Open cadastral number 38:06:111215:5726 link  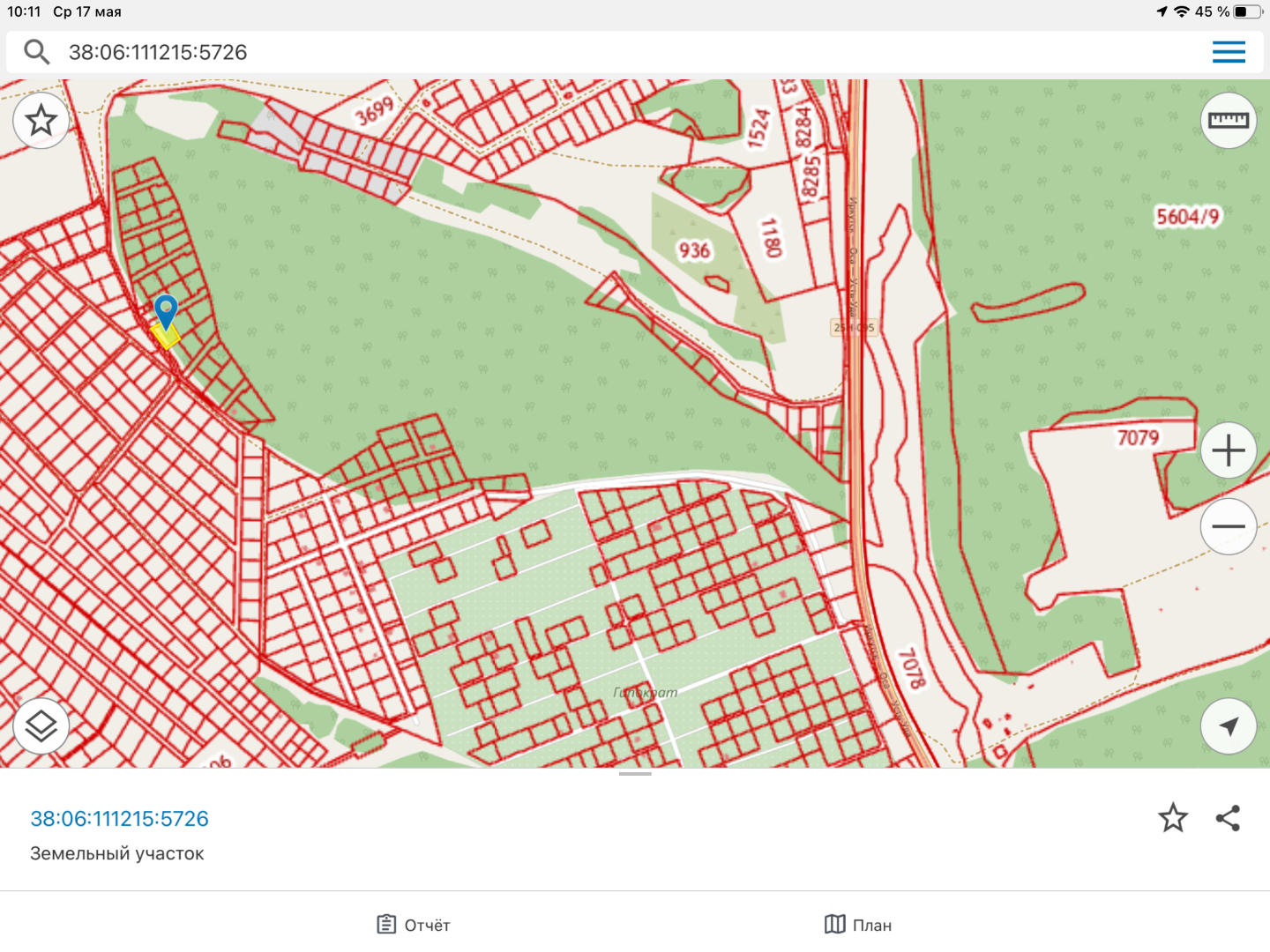coord(120,819)
